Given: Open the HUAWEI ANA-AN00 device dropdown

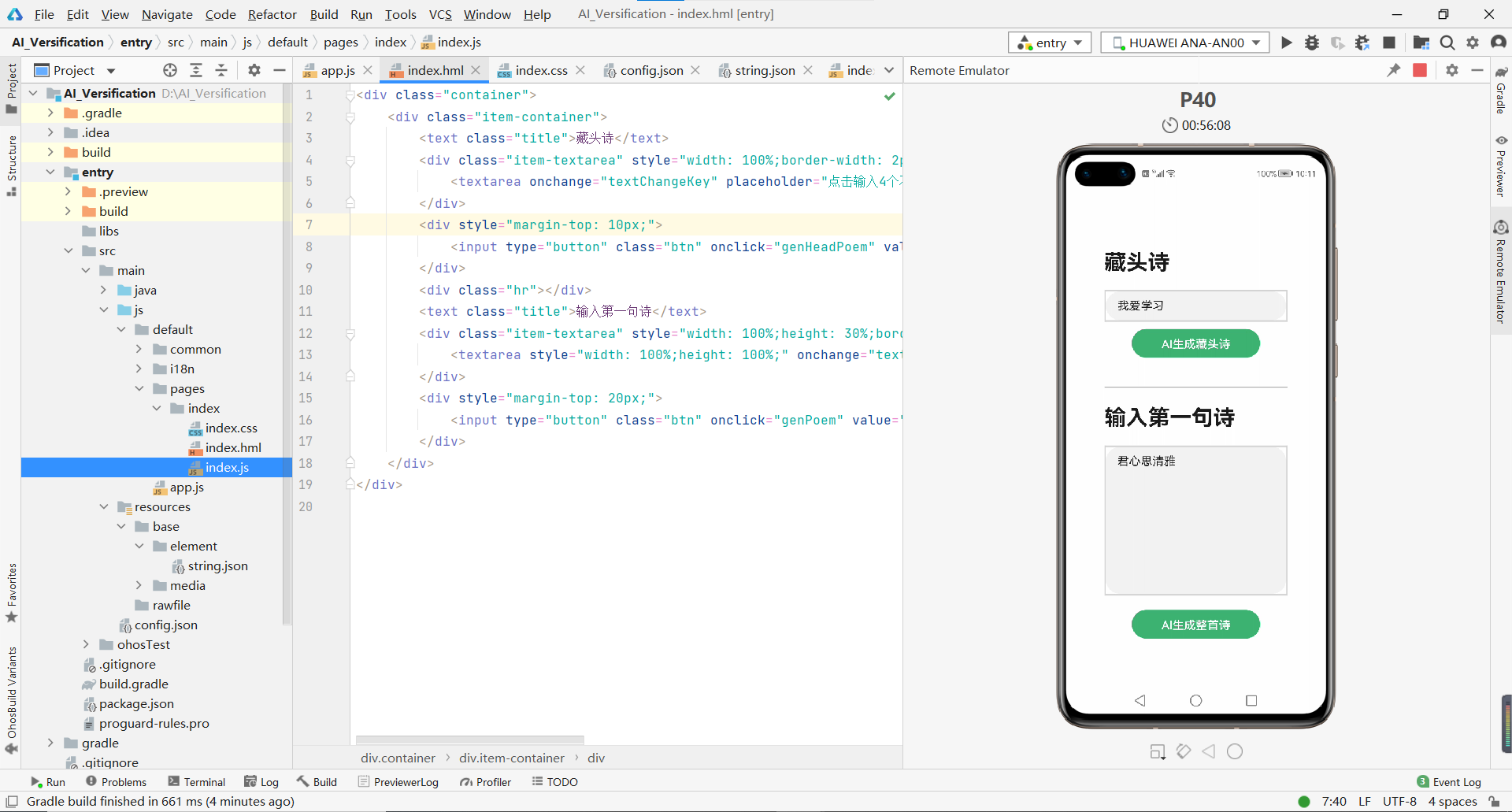Looking at the screenshot, I should [x=1185, y=43].
